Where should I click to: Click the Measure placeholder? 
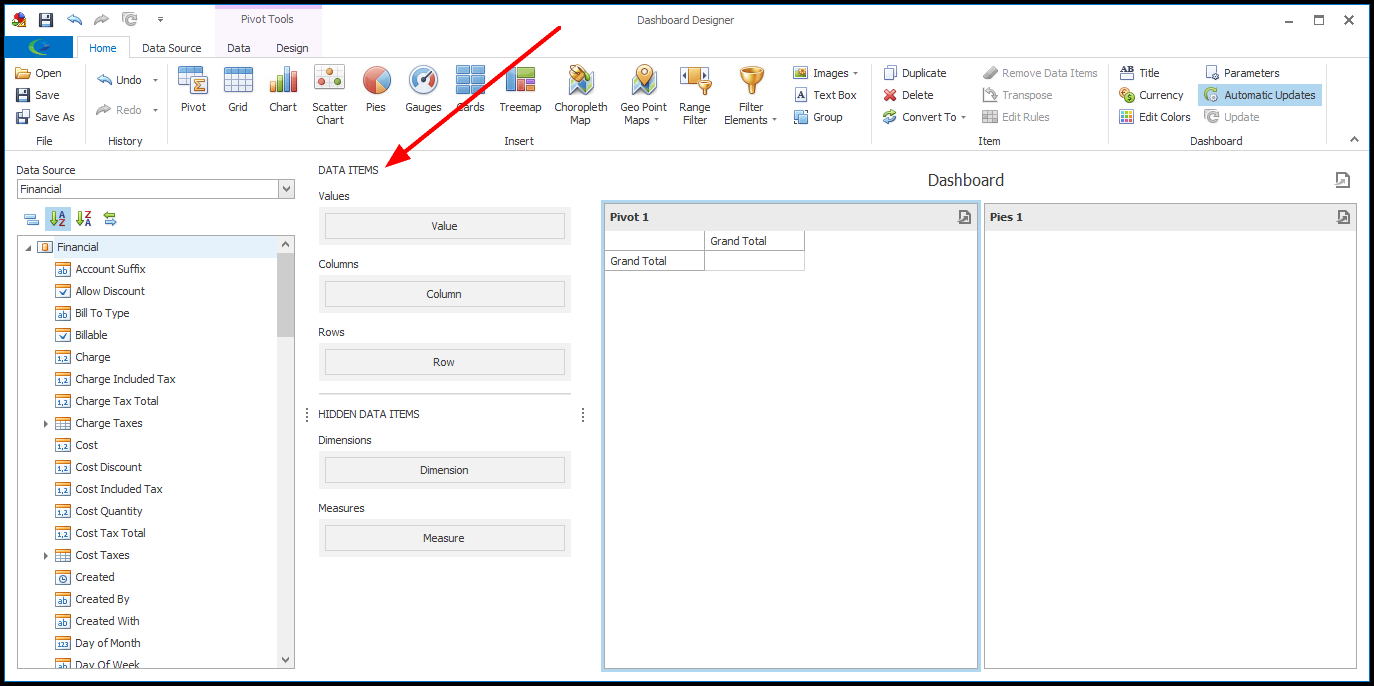(x=444, y=538)
